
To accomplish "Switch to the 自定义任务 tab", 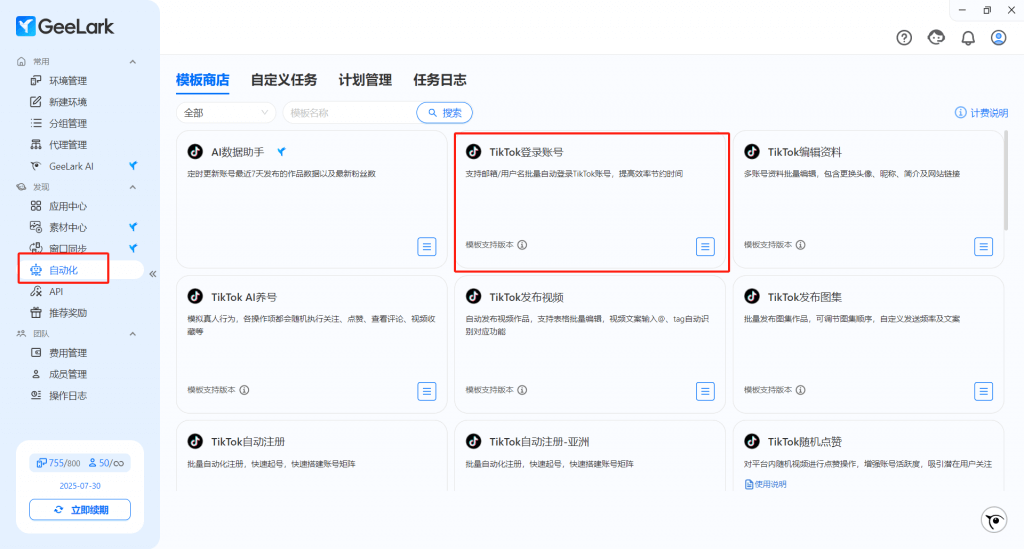I will (284, 80).
